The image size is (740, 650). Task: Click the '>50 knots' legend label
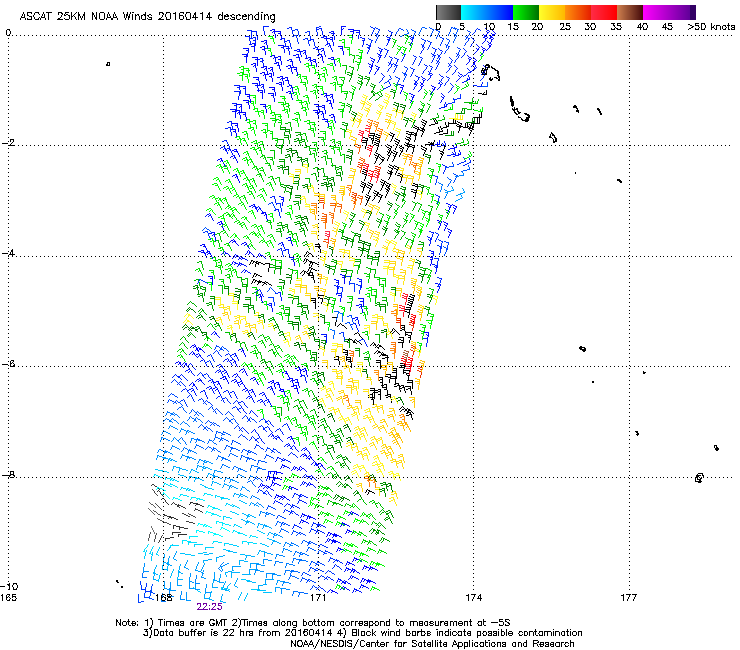click(x=711, y=27)
